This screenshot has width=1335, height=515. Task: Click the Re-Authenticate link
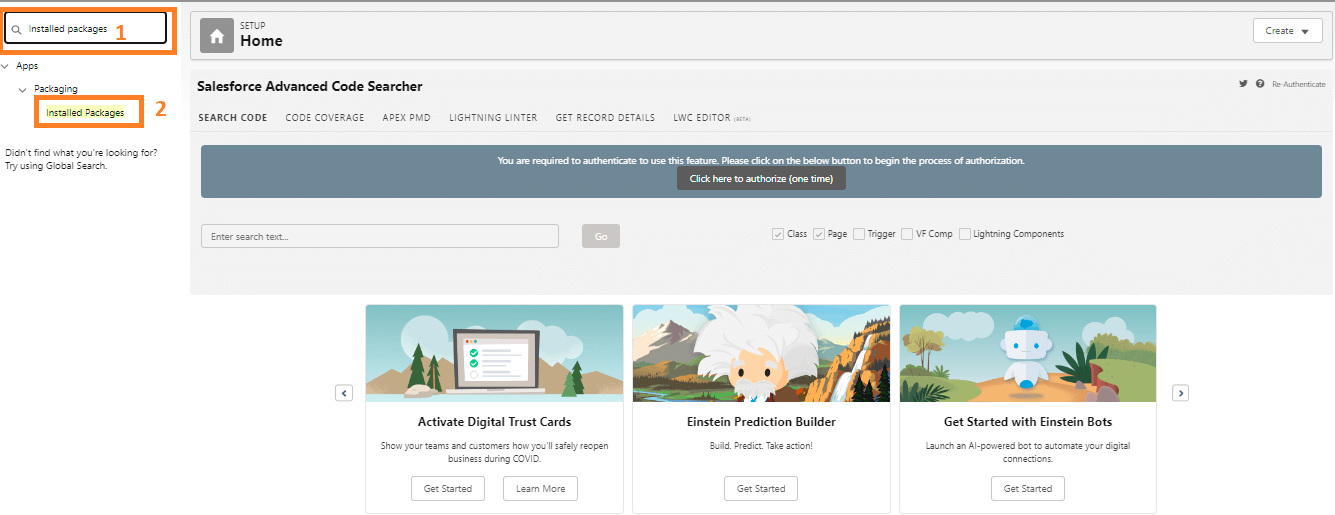pos(1298,85)
